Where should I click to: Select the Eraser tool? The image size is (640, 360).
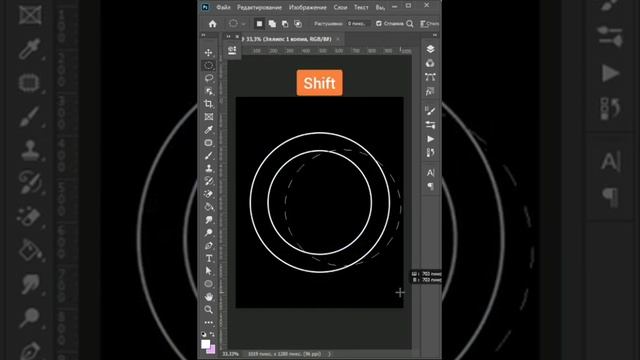click(209, 194)
